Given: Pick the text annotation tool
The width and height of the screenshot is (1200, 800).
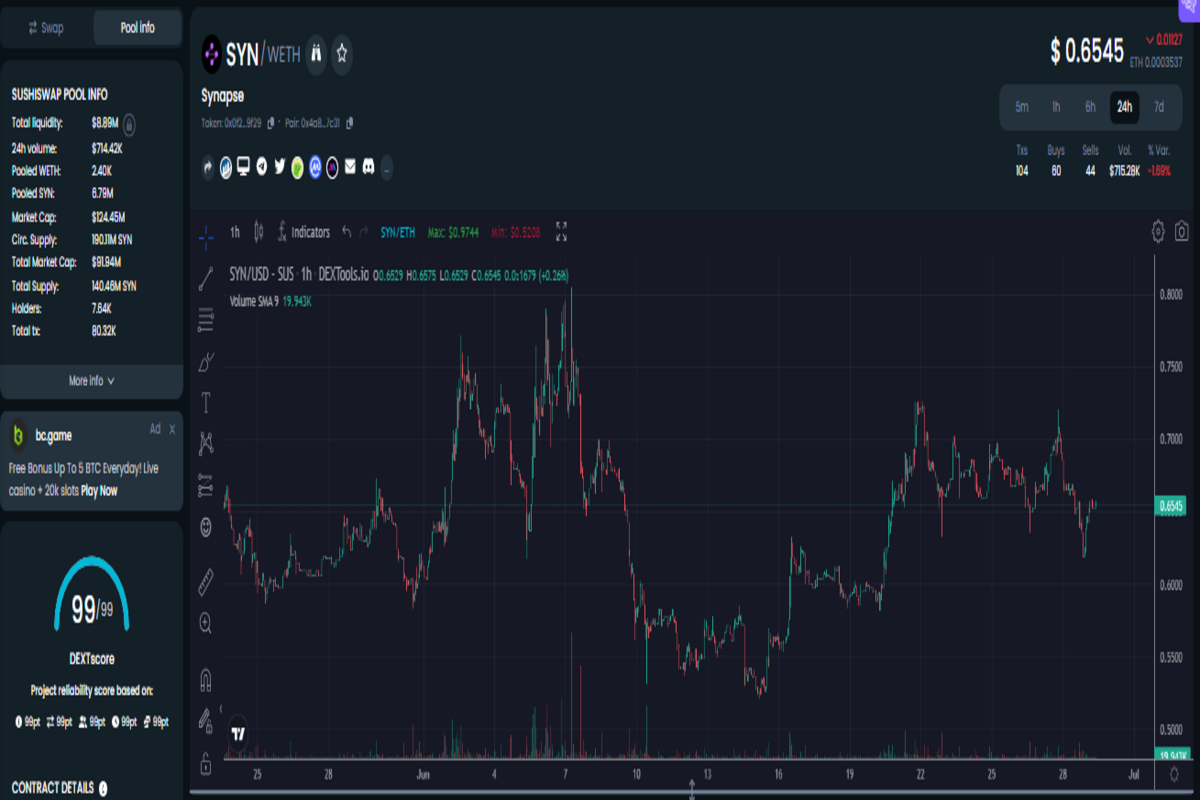Looking at the screenshot, I should [206, 402].
